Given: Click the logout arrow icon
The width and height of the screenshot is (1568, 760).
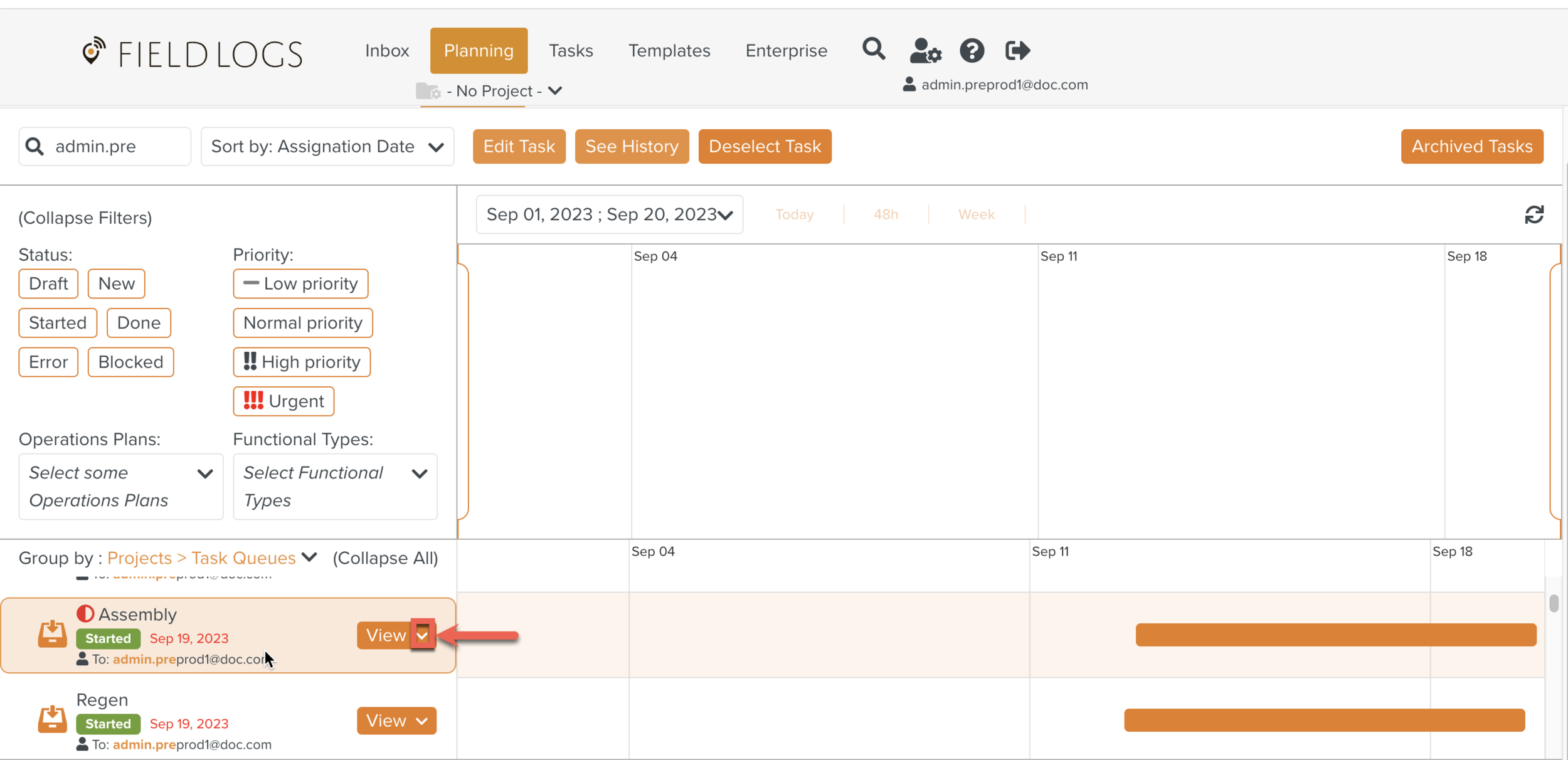Looking at the screenshot, I should point(1017,51).
